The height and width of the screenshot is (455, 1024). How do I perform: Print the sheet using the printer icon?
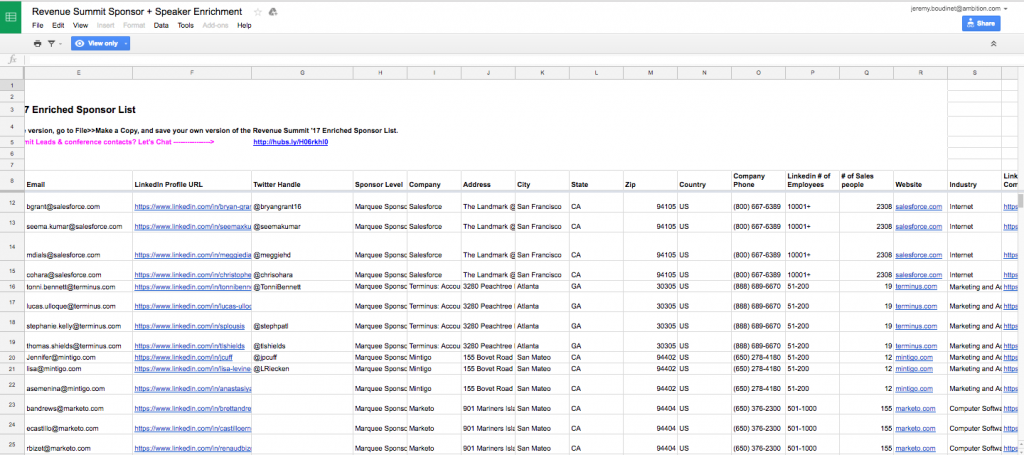point(37,44)
